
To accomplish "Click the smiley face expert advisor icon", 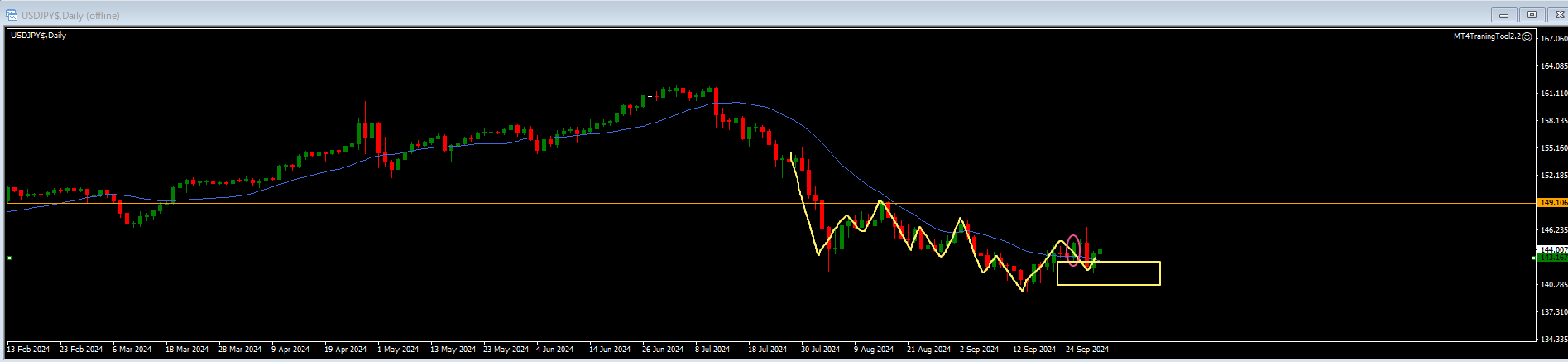I will [1527, 36].
